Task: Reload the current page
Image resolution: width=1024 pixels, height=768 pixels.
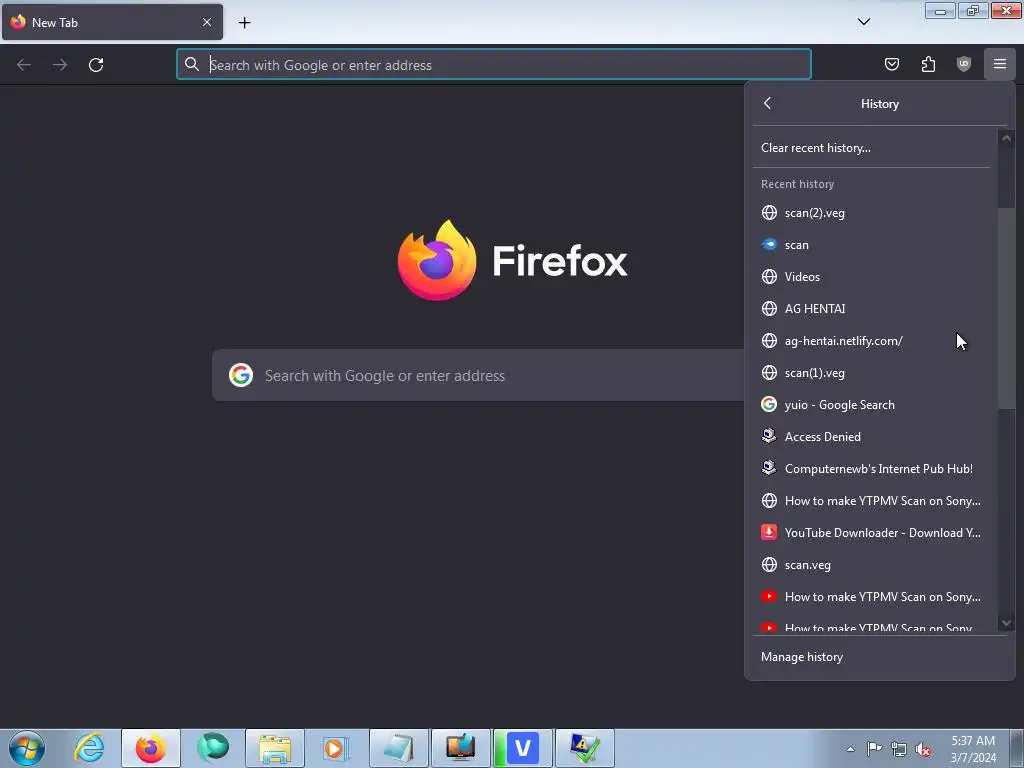Action: pos(96,65)
